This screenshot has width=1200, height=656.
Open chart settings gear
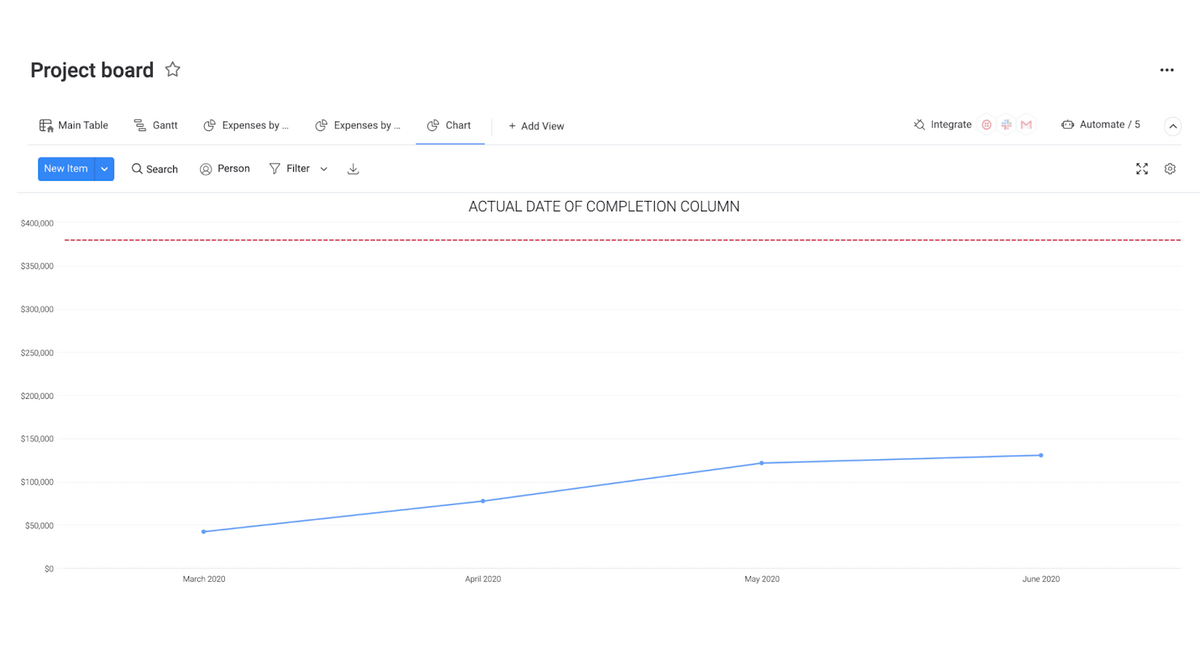(1169, 169)
